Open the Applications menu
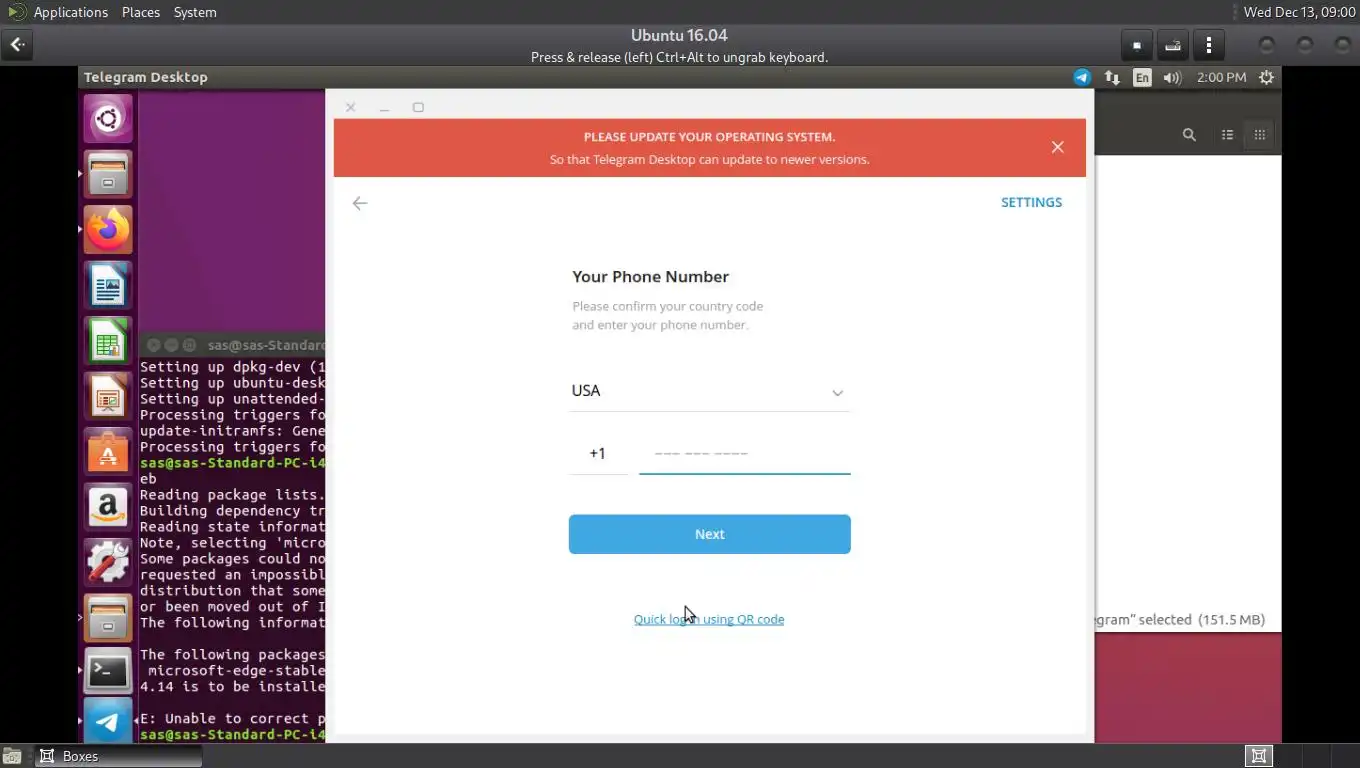This screenshot has width=1360, height=768. 70,12
